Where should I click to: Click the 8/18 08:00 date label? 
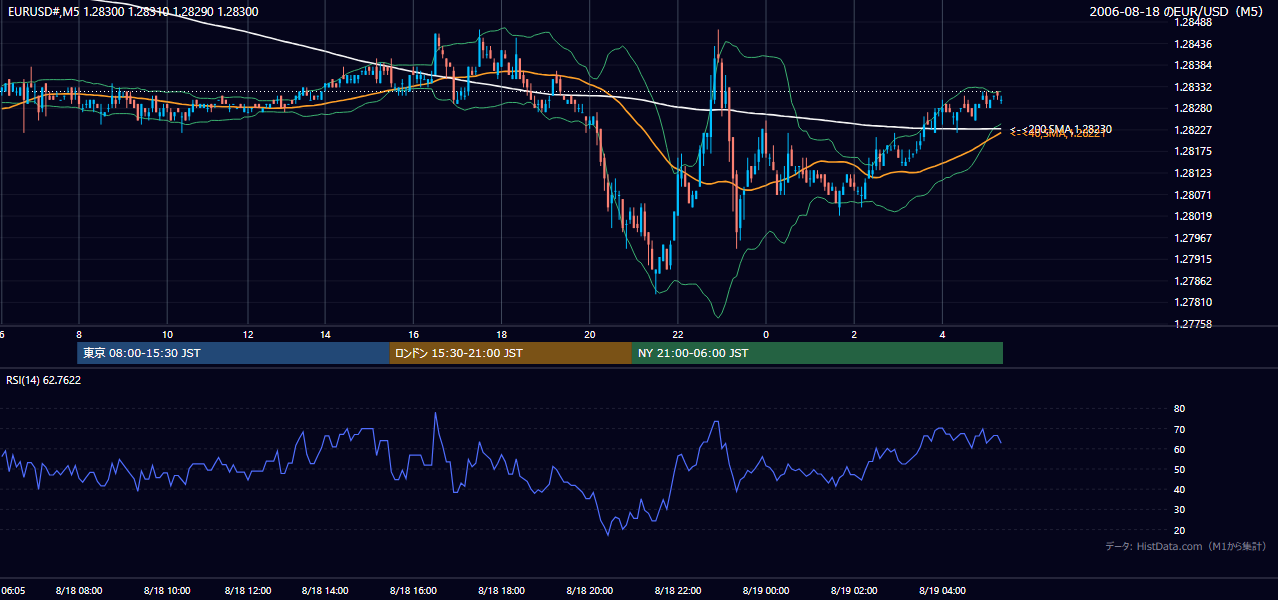78,591
